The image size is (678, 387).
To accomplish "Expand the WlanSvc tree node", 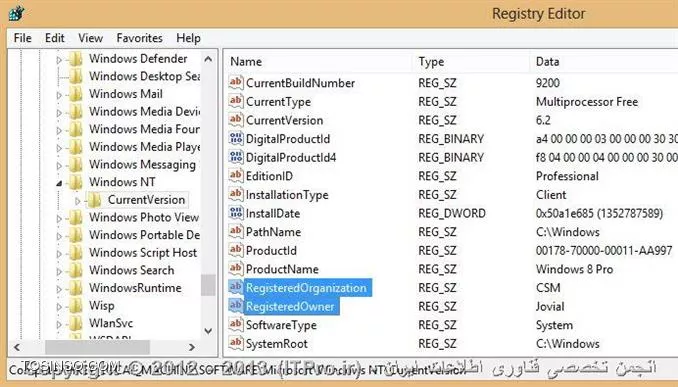I will click(x=59, y=325).
